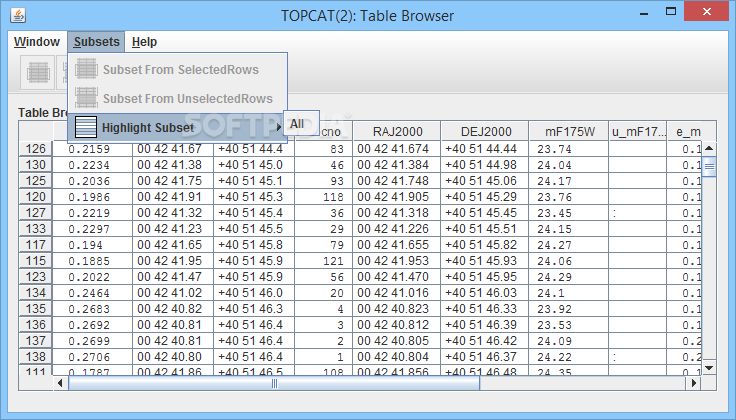Click the Highlight Subset submenu arrow

click(x=279, y=127)
